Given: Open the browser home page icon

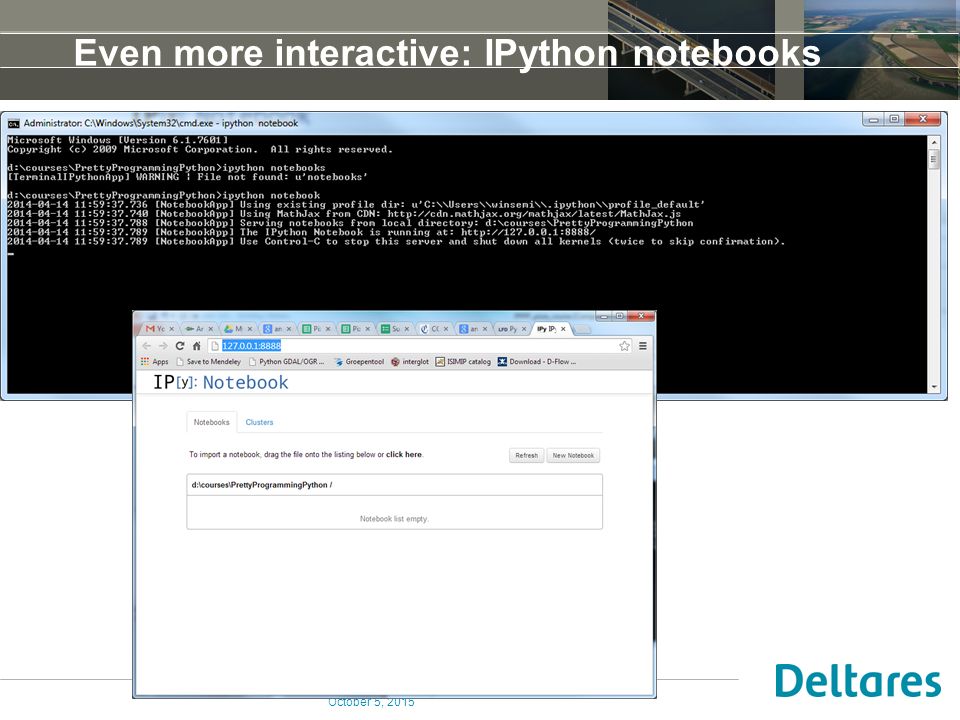Looking at the screenshot, I should 197,346.
